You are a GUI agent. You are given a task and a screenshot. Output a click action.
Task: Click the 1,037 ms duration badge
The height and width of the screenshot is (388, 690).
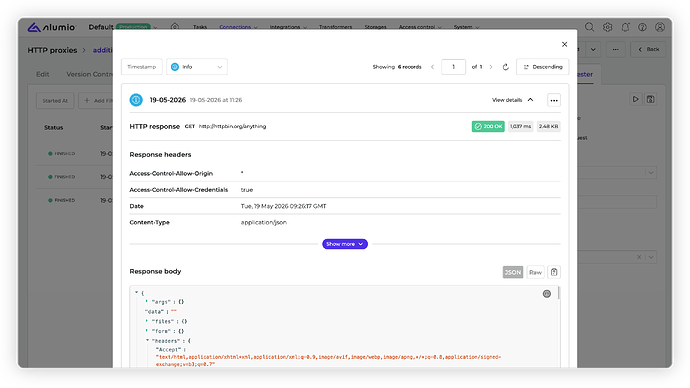[521, 126]
